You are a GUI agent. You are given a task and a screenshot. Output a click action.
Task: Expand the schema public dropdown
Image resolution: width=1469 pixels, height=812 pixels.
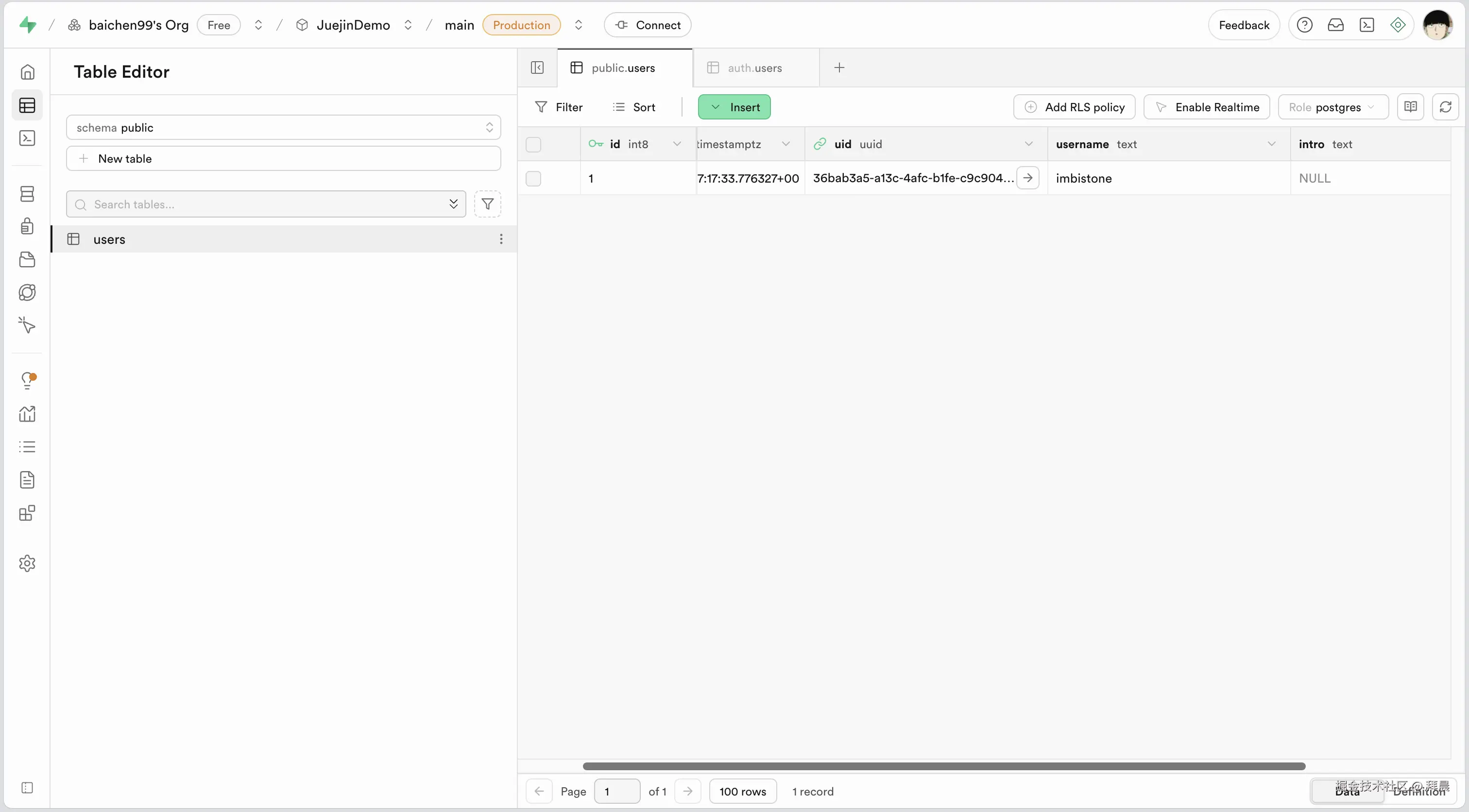(283, 128)
